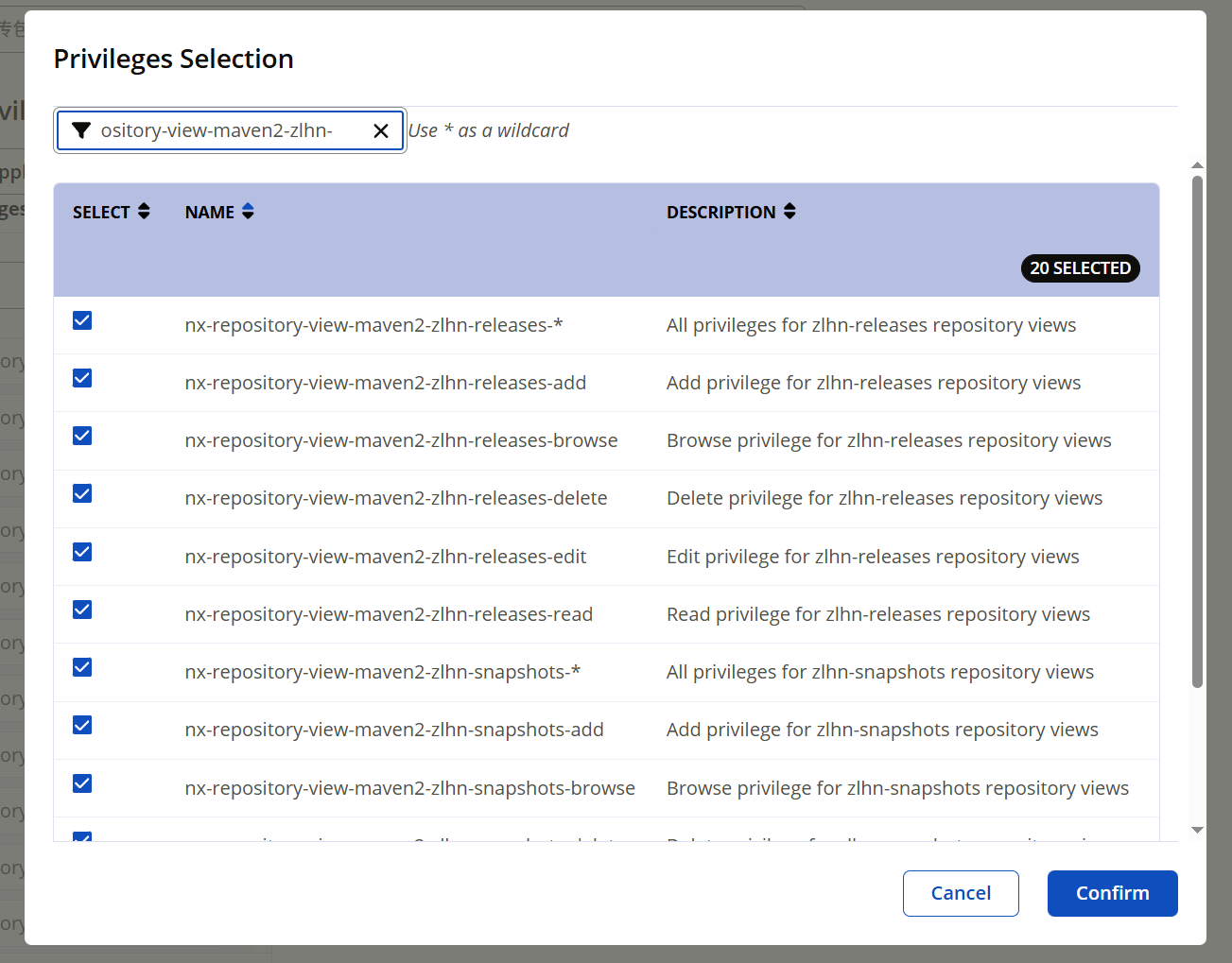This screenshot has height=963, width=1232.
Task: Click the 20 SELECTED badge
Action: [x=1080, y=268]
